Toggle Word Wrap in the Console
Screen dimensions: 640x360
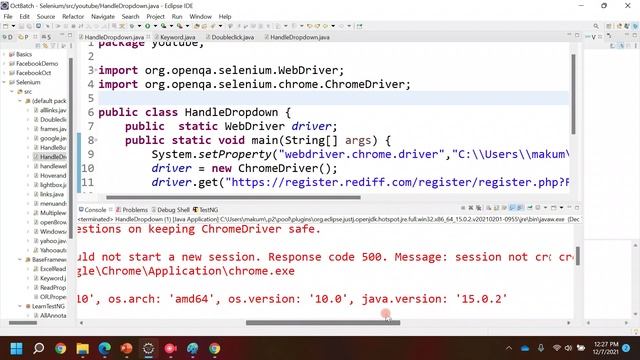(504, 208)
